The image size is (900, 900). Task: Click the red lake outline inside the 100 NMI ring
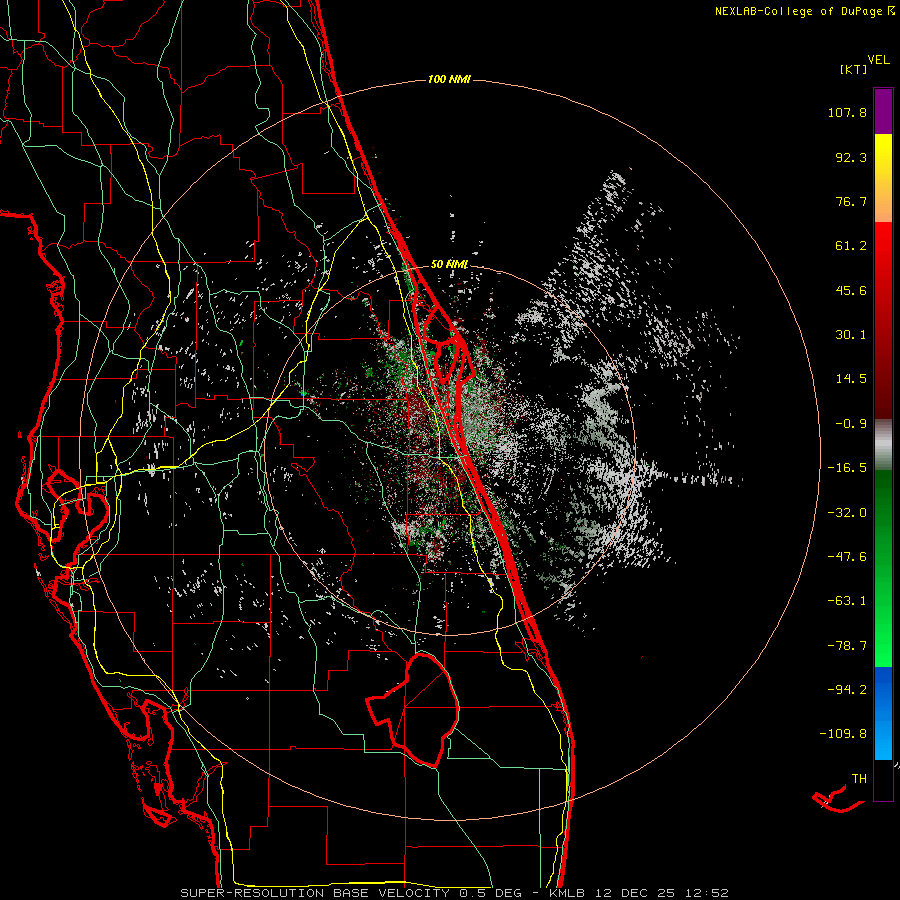point(413,709)
